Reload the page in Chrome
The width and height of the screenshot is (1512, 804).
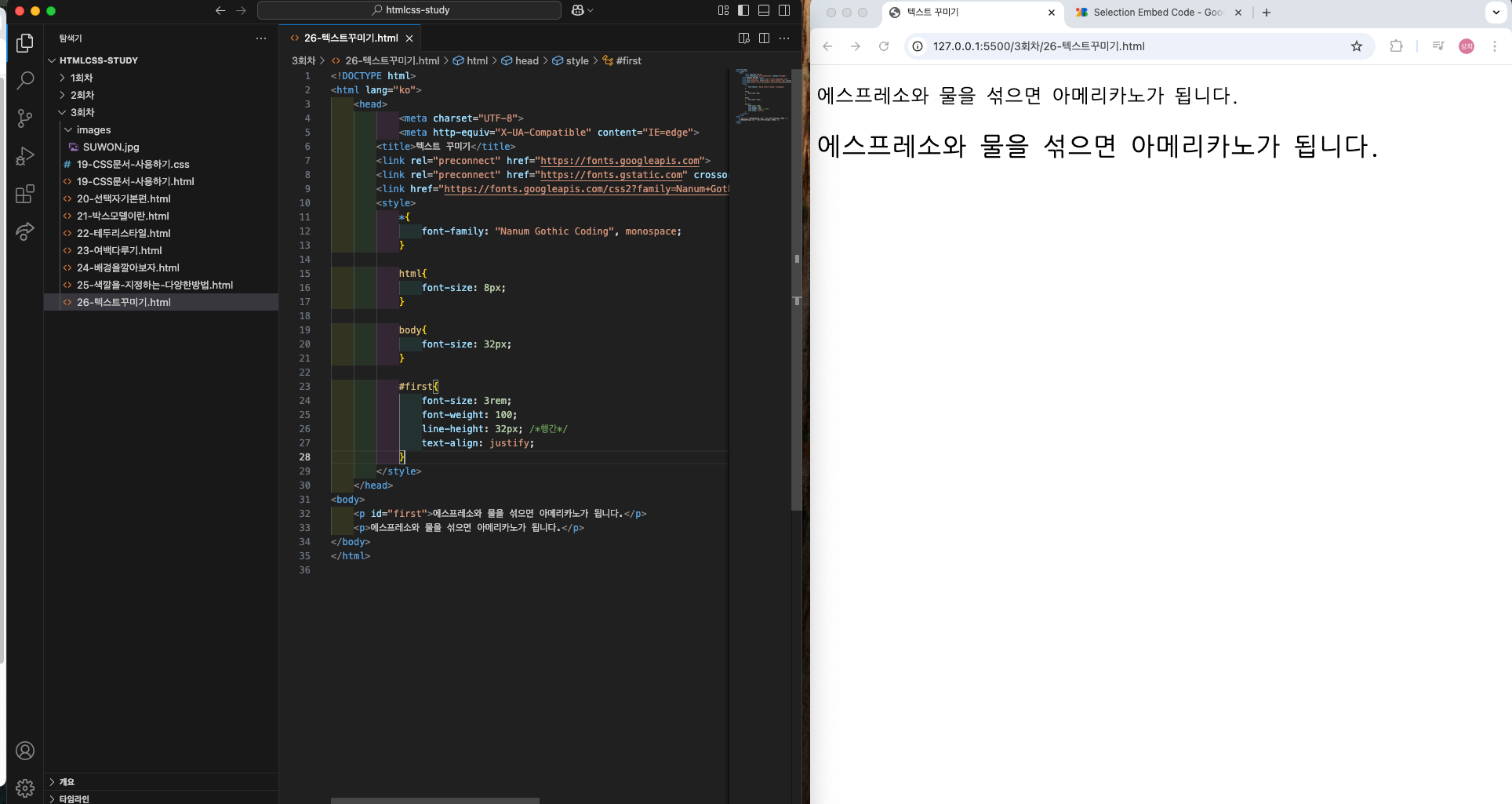click(884, 46)
